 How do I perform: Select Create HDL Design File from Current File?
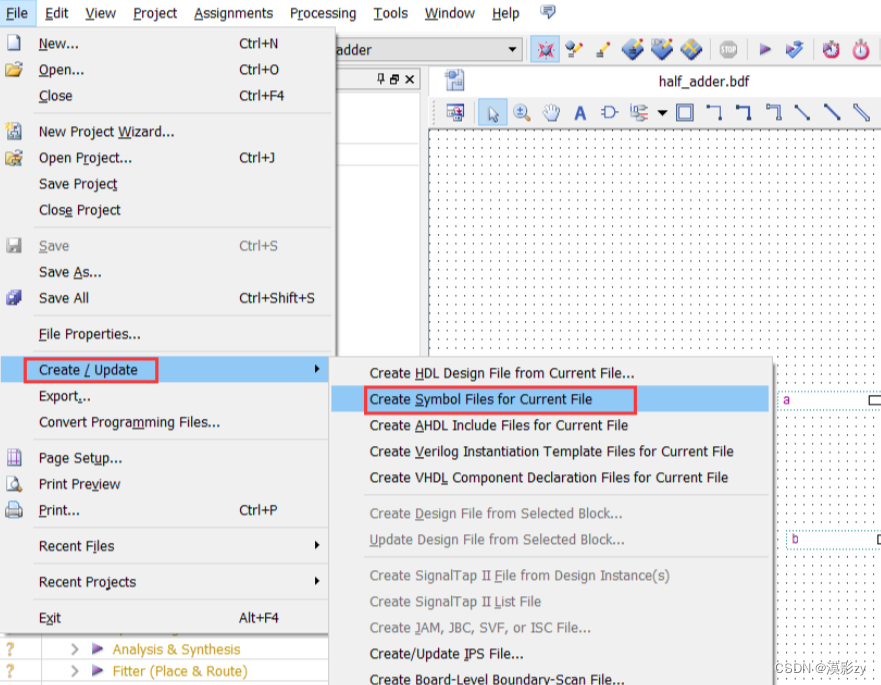click(x=550, y=373)
